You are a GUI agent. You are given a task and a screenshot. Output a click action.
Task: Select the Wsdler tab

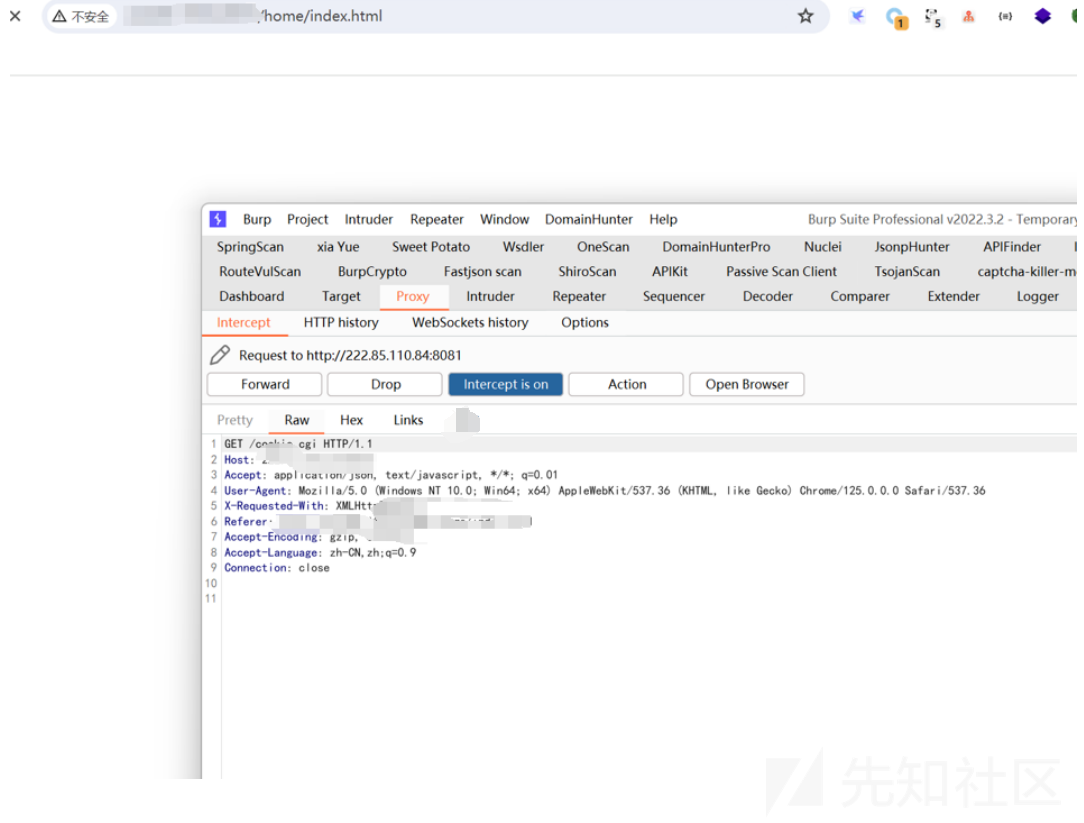[x=523, y=247]
